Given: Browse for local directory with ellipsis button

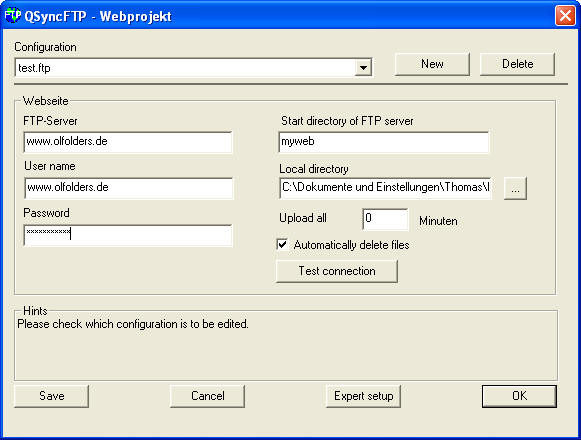Looking at the screenshot, I should pyautogui.click(x=515, y=189).
